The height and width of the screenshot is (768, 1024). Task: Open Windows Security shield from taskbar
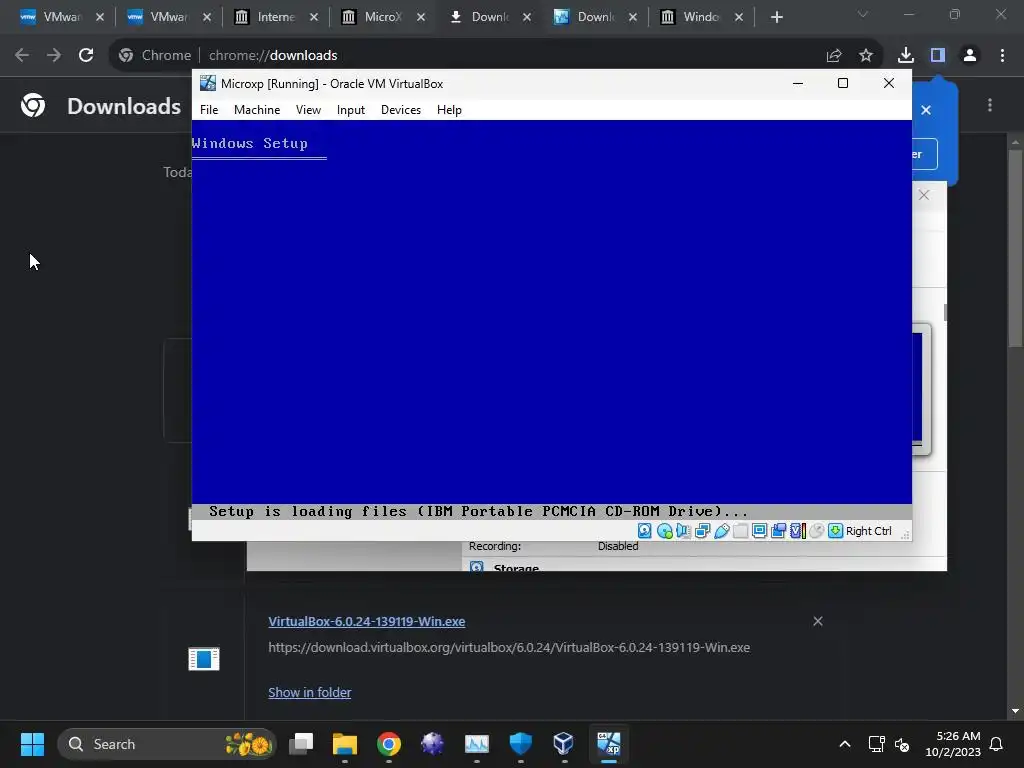(x=520, y=744)
